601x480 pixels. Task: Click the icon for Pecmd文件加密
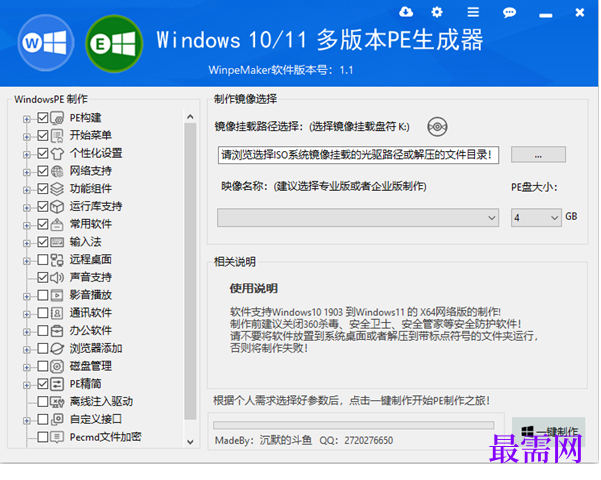pyautogui.click(x=57, y=437)
